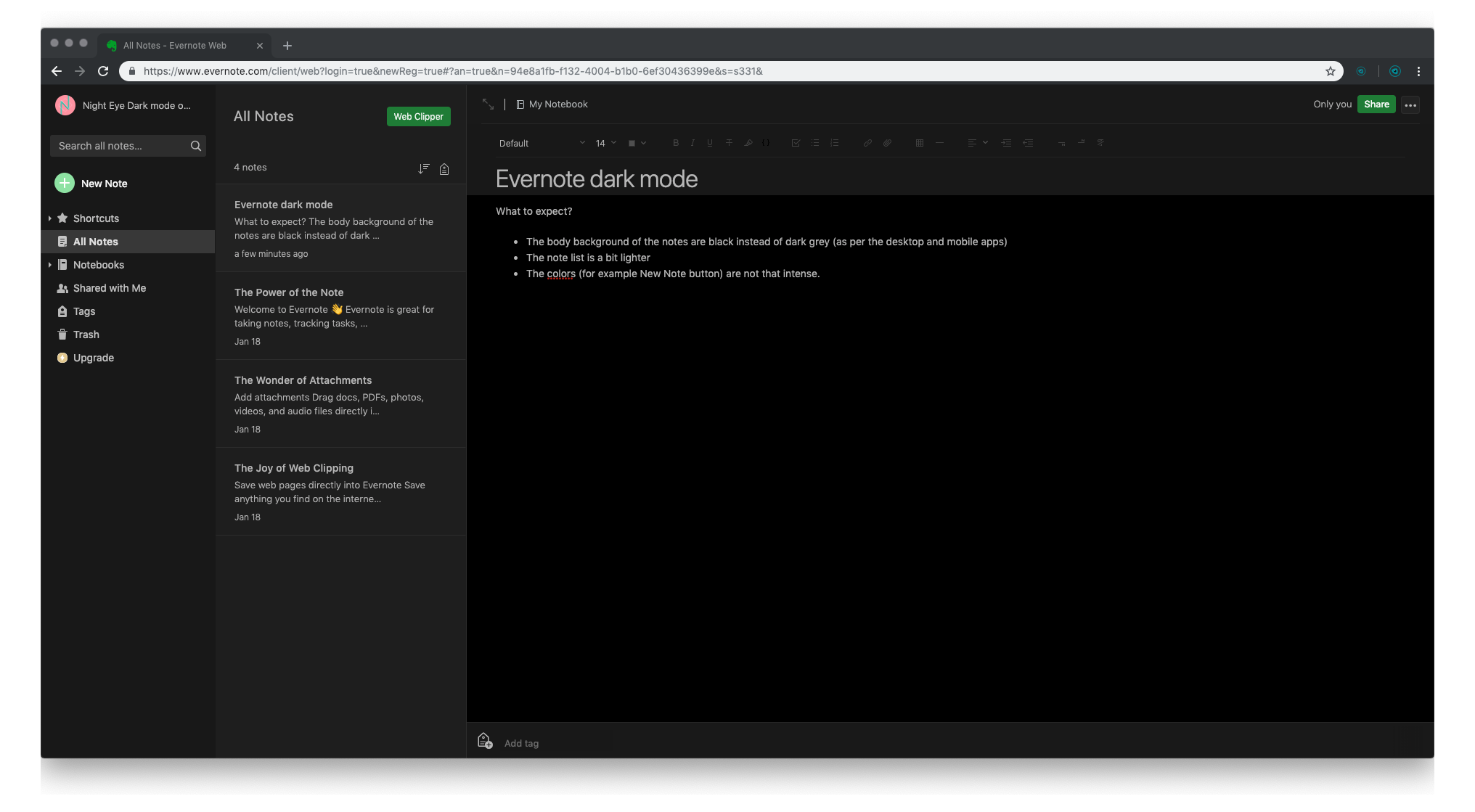This screenshot has height=812, width=1475.
Task: Open the Default font dropdown
Action: click(542, 143)
